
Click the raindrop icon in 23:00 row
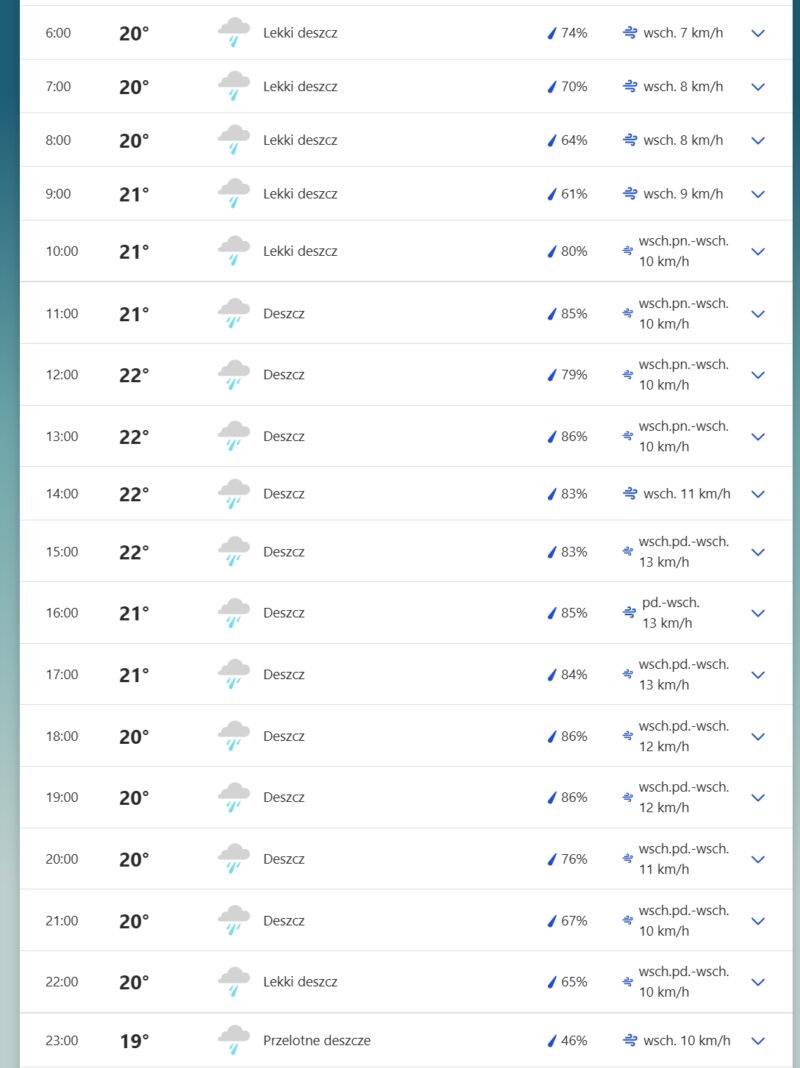[550, 1041]
